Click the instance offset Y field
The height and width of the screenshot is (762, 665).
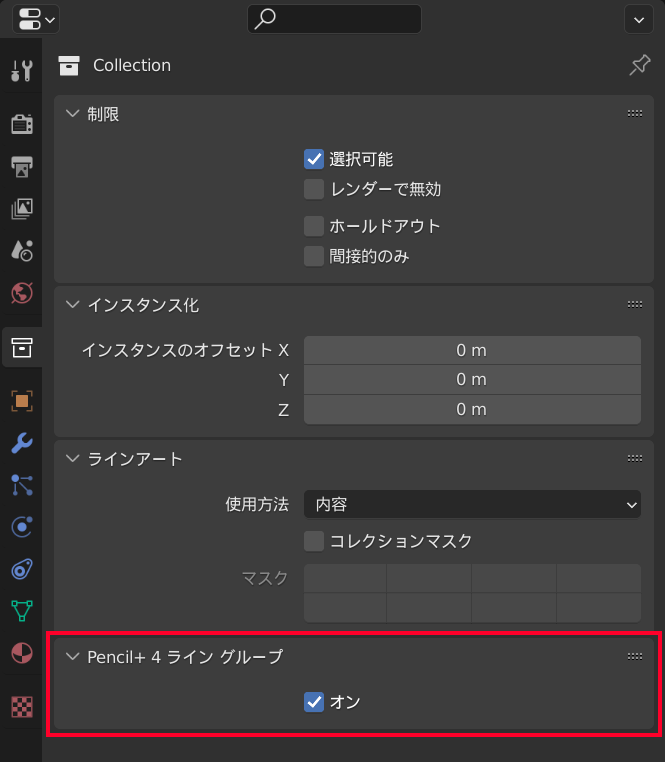pyautogui.click(x=472, y=380)
